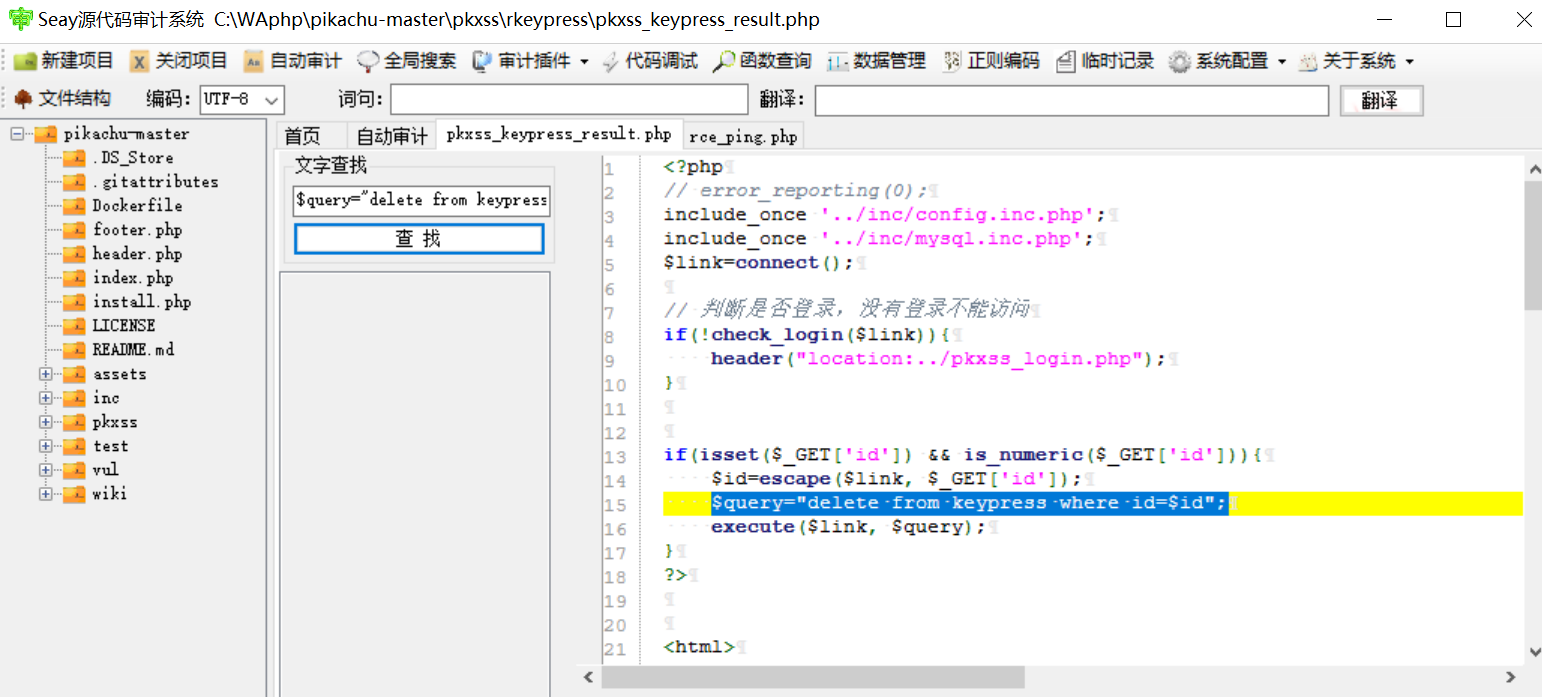The width and height of the screenshot is (1542, 697).
Task: Select the .gitattributes file icon
Action: pos(74,182)
